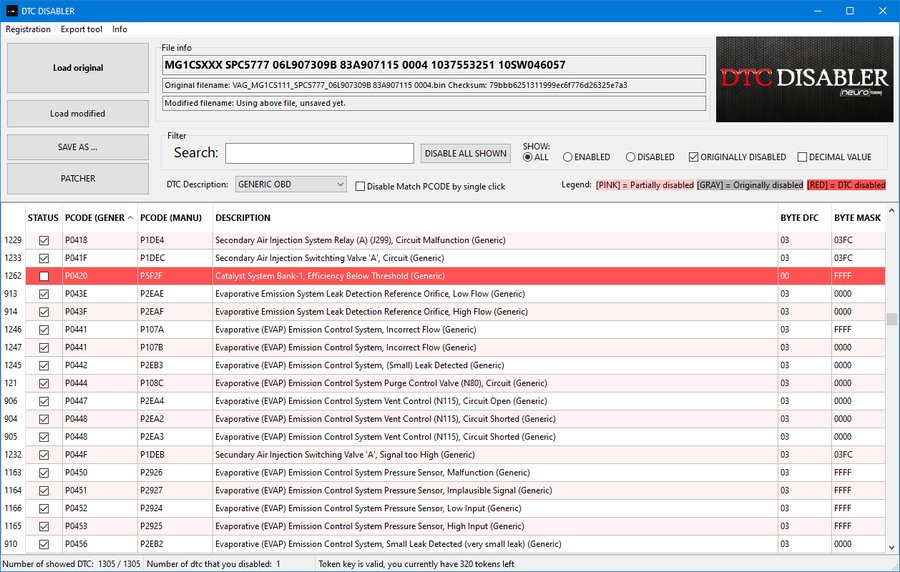Click the DISABLE ALL SHOWN button
Image resolution: width=900 pixels, height=572 pixels.
[x=465, y=153]
